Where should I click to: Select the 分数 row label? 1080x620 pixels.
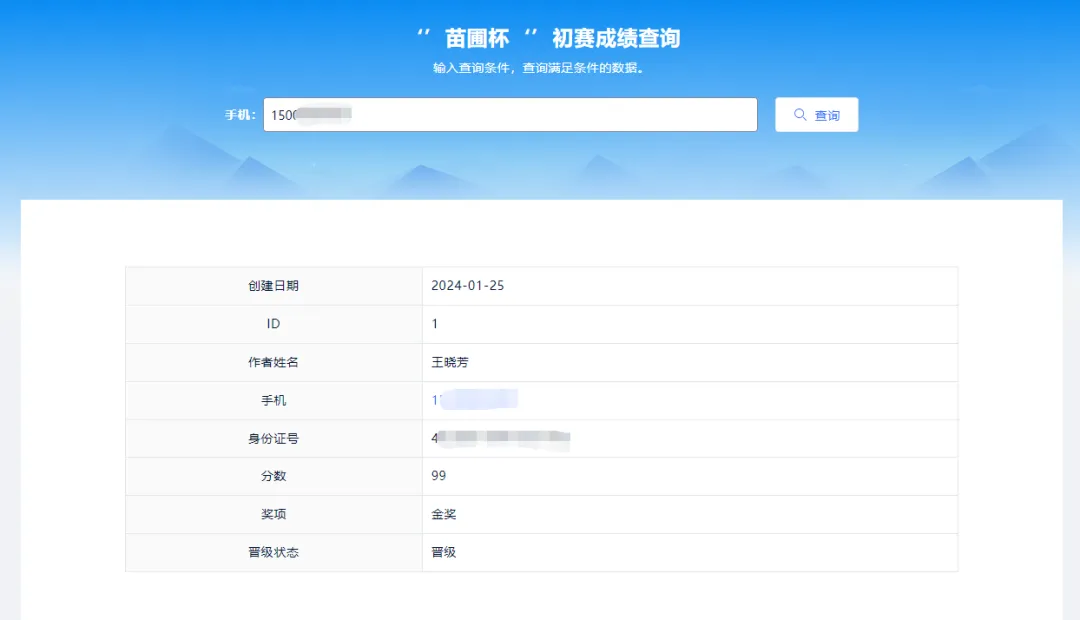point(273,476)
